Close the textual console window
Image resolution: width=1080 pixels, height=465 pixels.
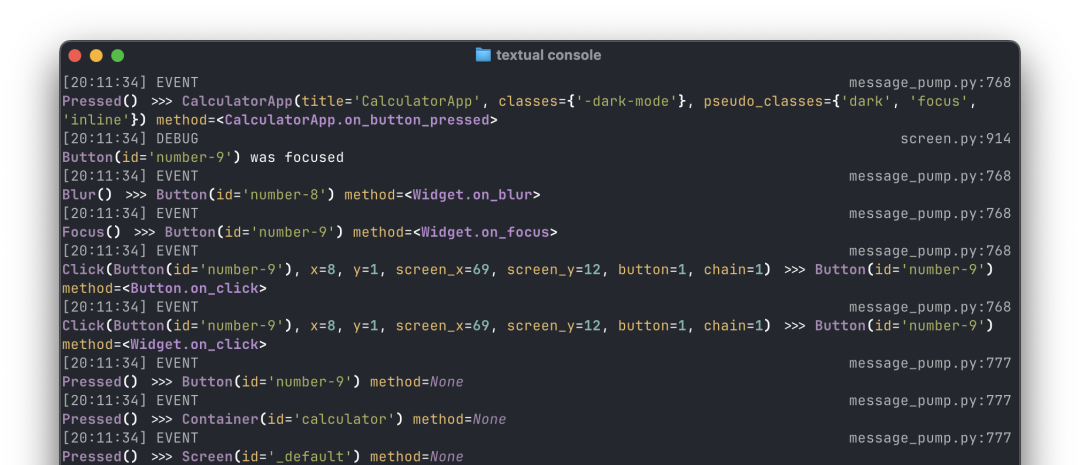75,56
